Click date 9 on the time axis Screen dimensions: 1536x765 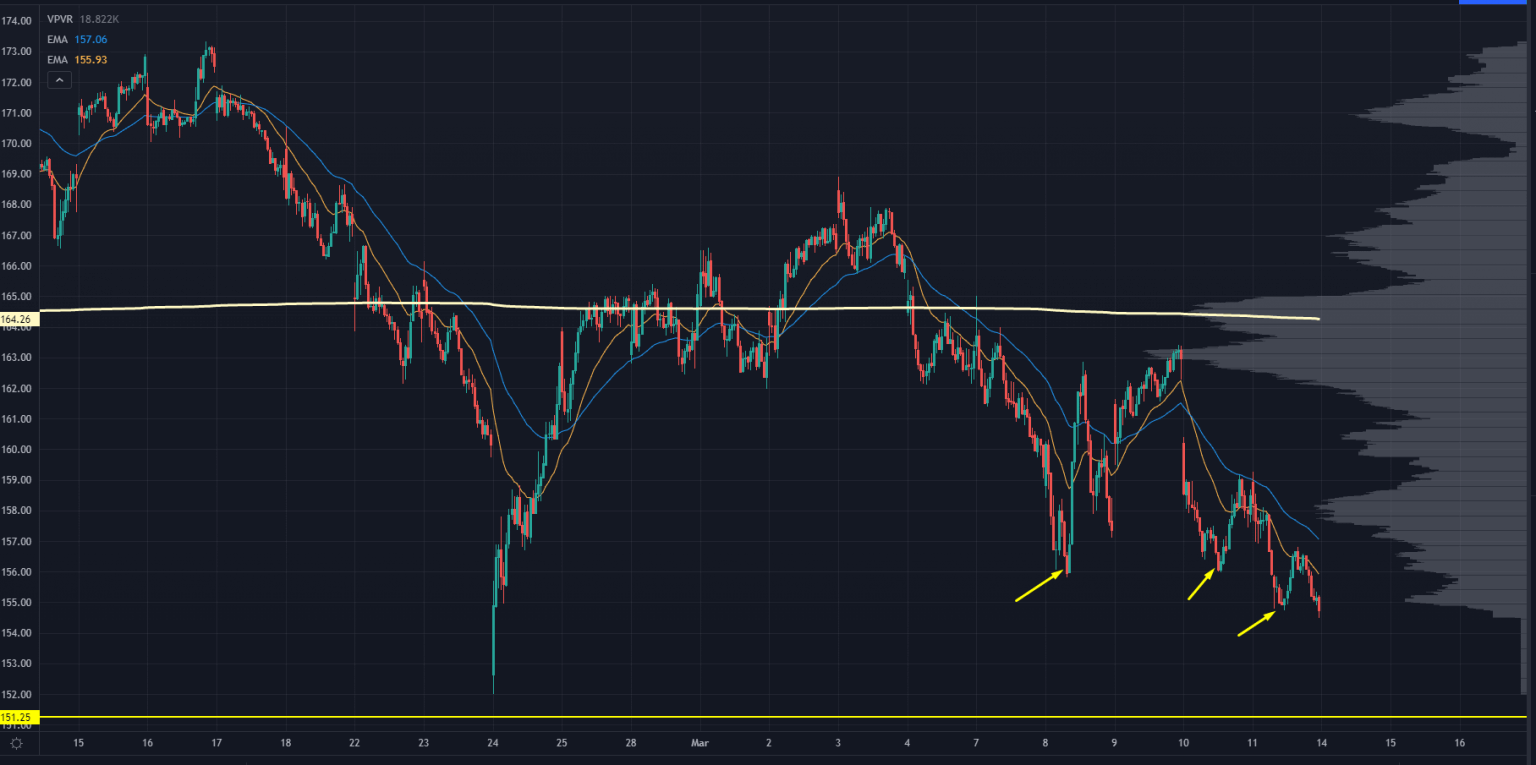[x=1114, y=743]
